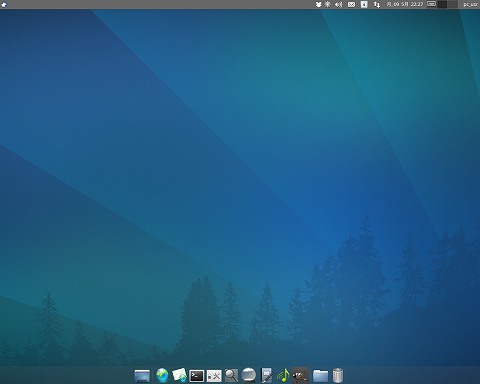Open the mail client envelope dock icon
Image resolution: width=480 pixels, height=384 pixels.
pyautogui.click(x=179, y=375)
